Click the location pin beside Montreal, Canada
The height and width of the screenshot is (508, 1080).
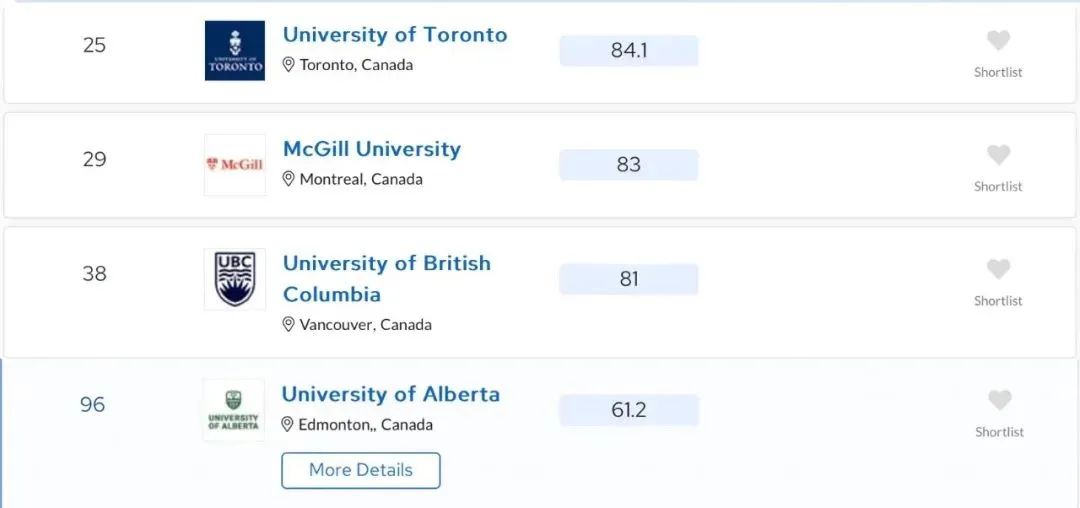tap(289, 179)
